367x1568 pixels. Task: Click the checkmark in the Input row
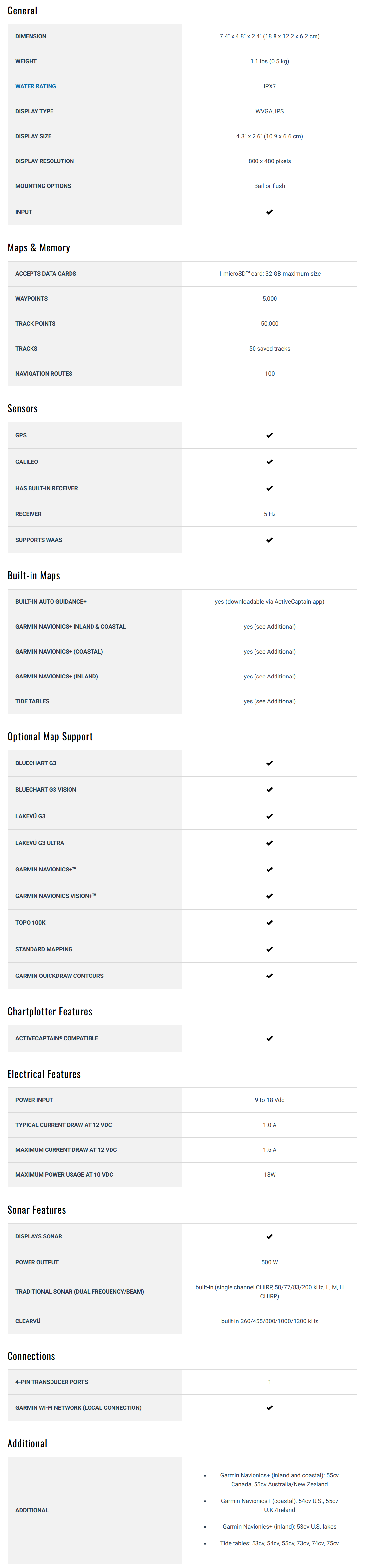click(x=270, y=212)
